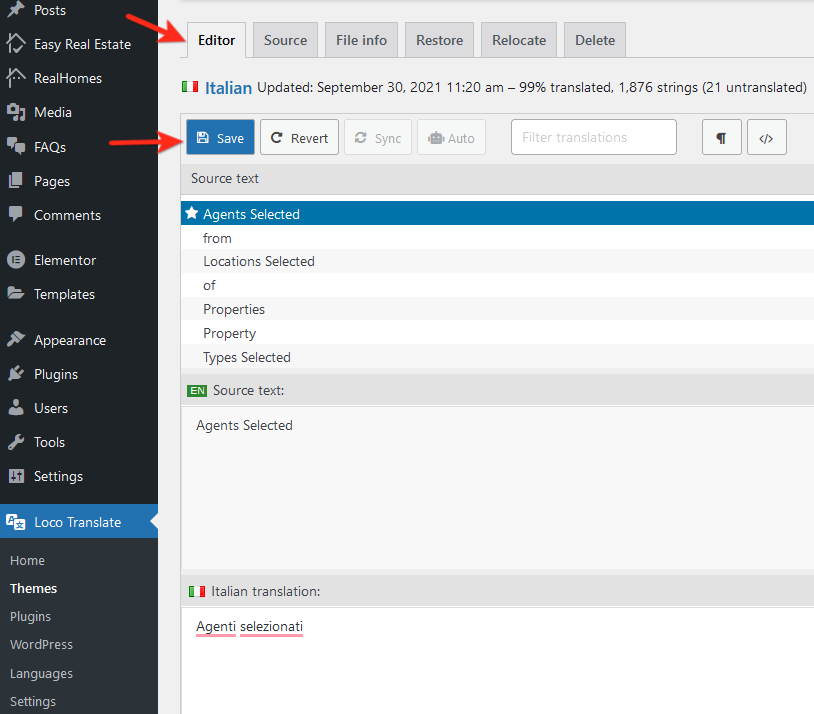The width and height of the screenshot is (814, 714).
Task: Open Loco Translate Home submenu
Action: click(28, 560)
